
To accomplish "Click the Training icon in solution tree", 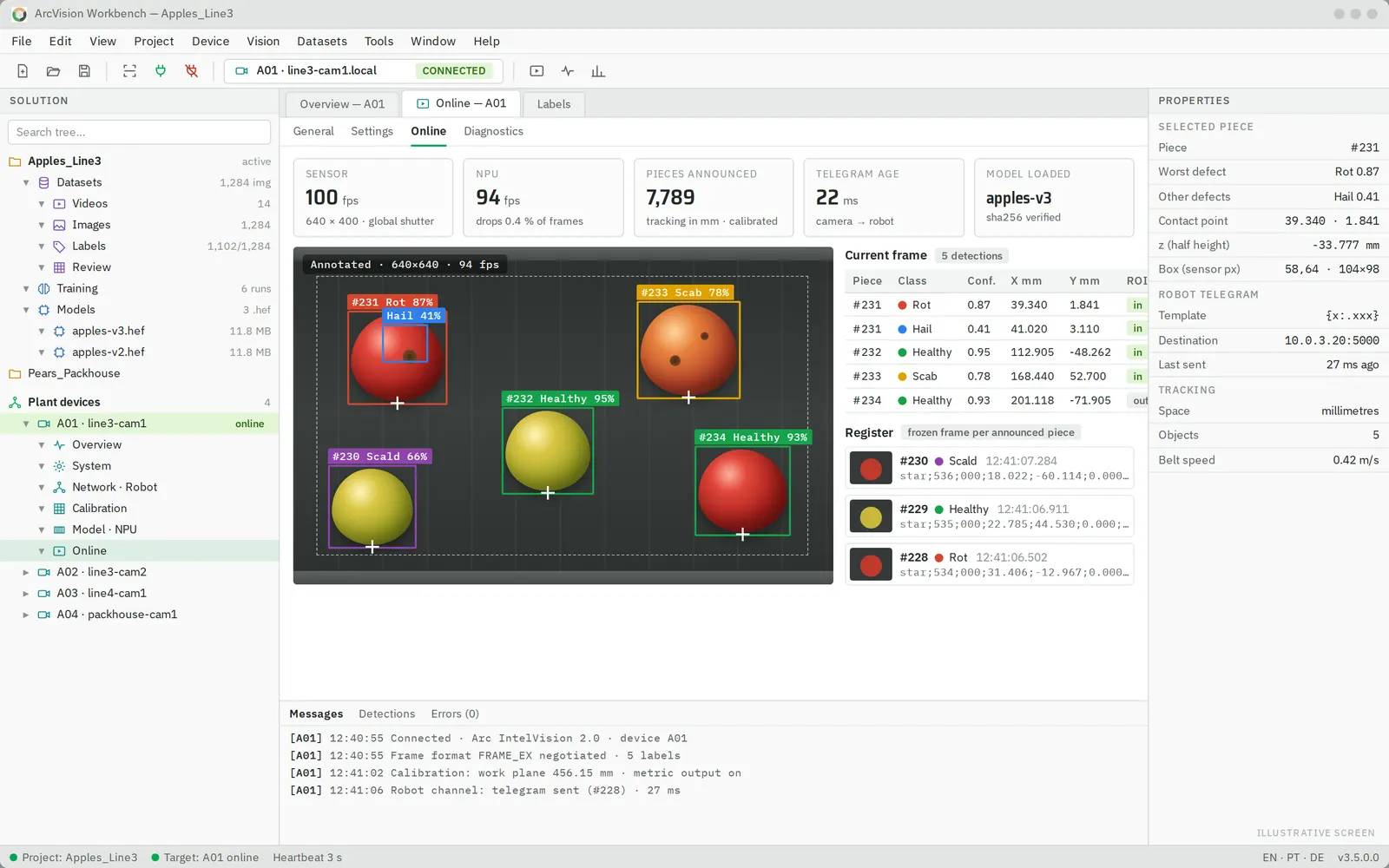I will pos(44,288).
